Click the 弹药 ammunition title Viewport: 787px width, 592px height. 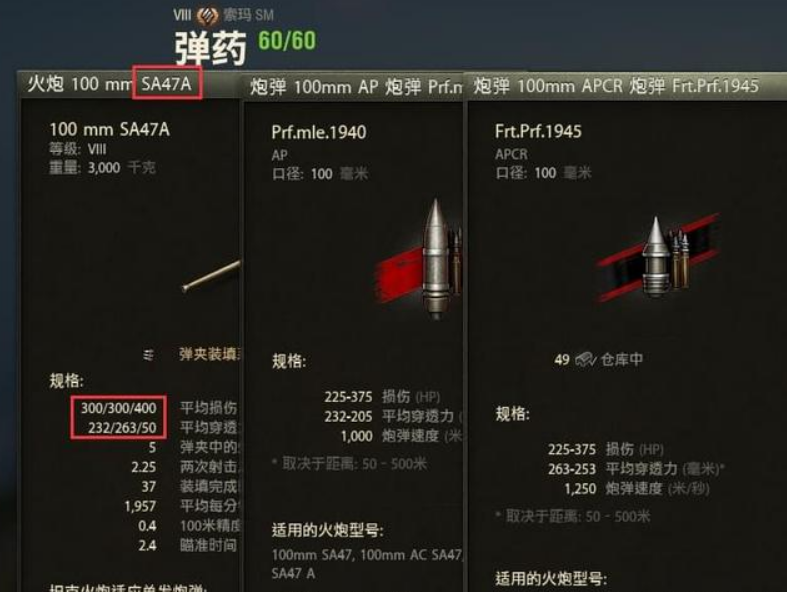point(210,48)
